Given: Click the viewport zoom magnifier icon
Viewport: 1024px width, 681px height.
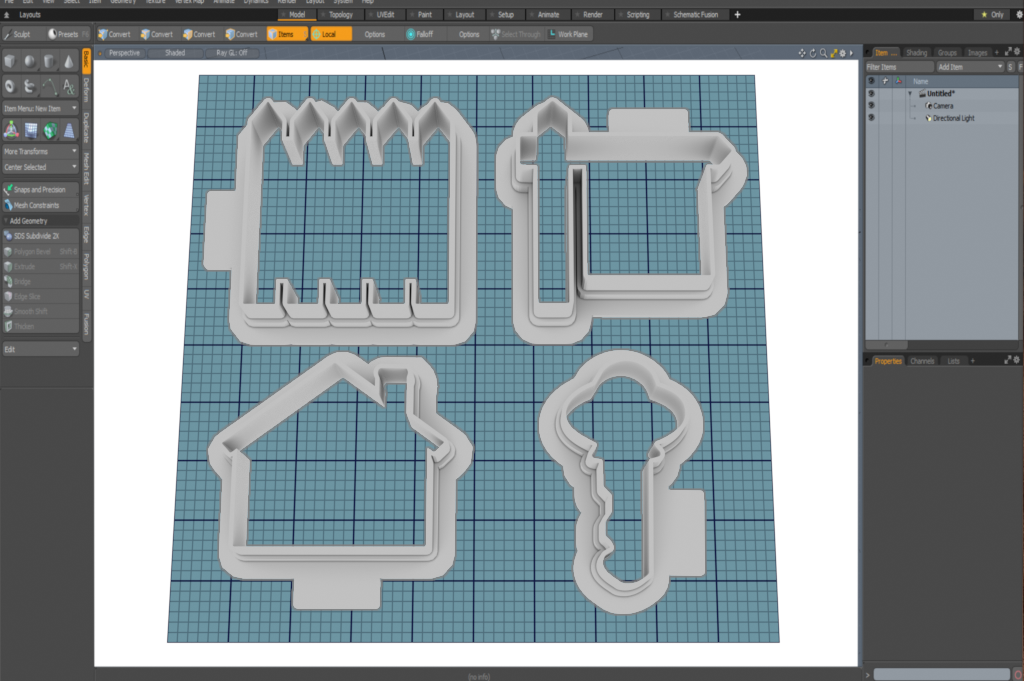Looking at the screenshot, I should coord(824,53).
